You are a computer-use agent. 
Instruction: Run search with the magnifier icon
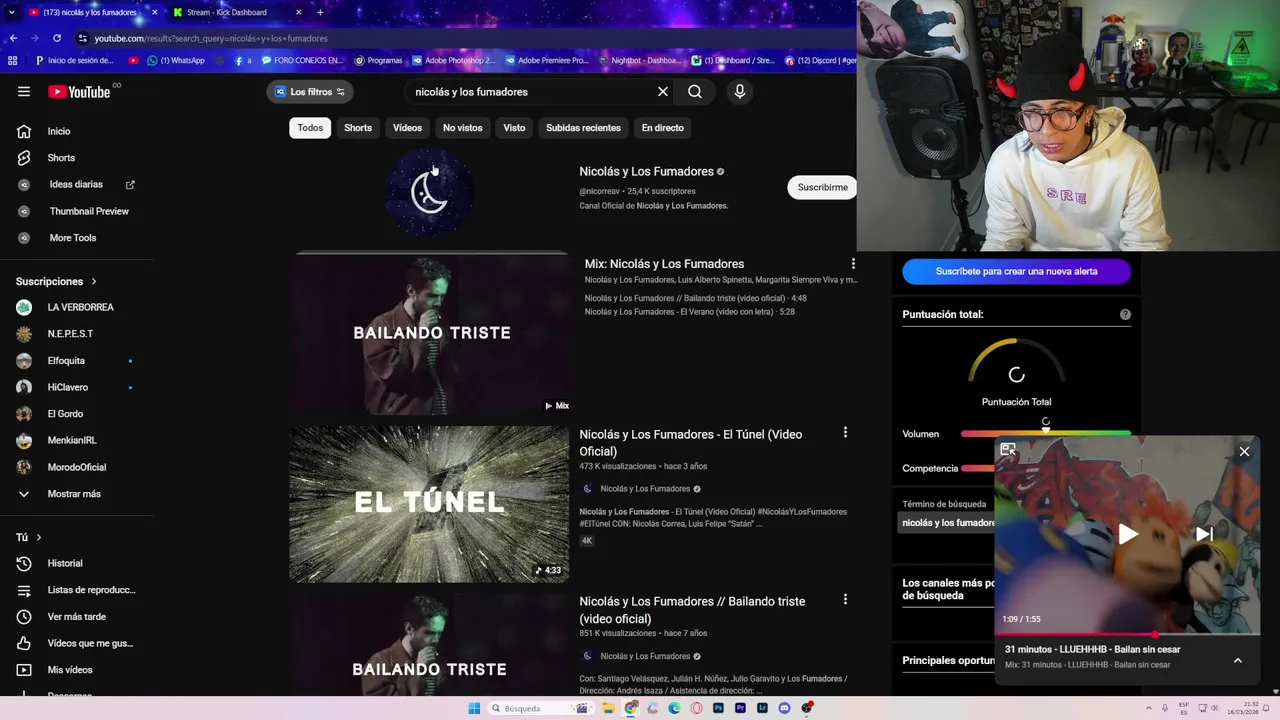pyautogui.click(x=695, y=92)
